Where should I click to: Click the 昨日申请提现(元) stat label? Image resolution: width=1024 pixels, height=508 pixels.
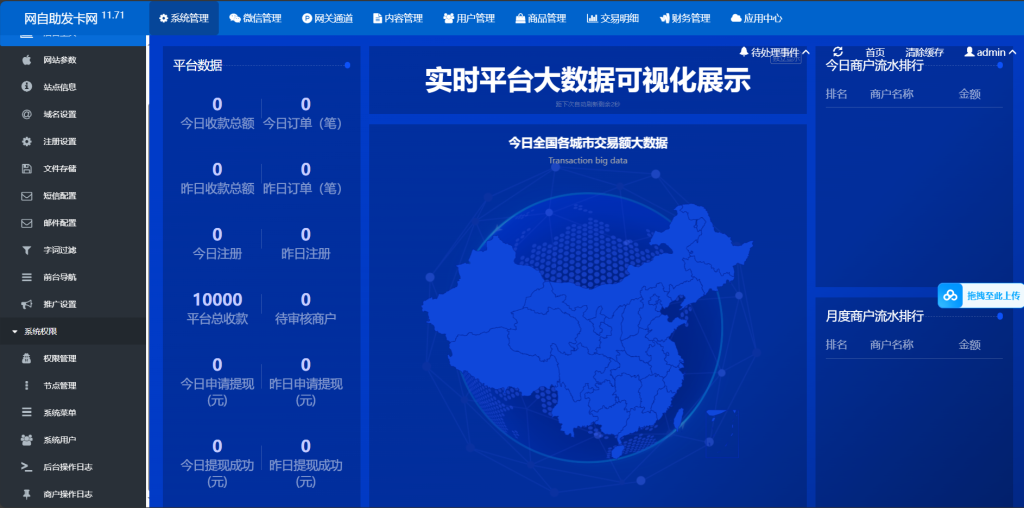[306, 392]
